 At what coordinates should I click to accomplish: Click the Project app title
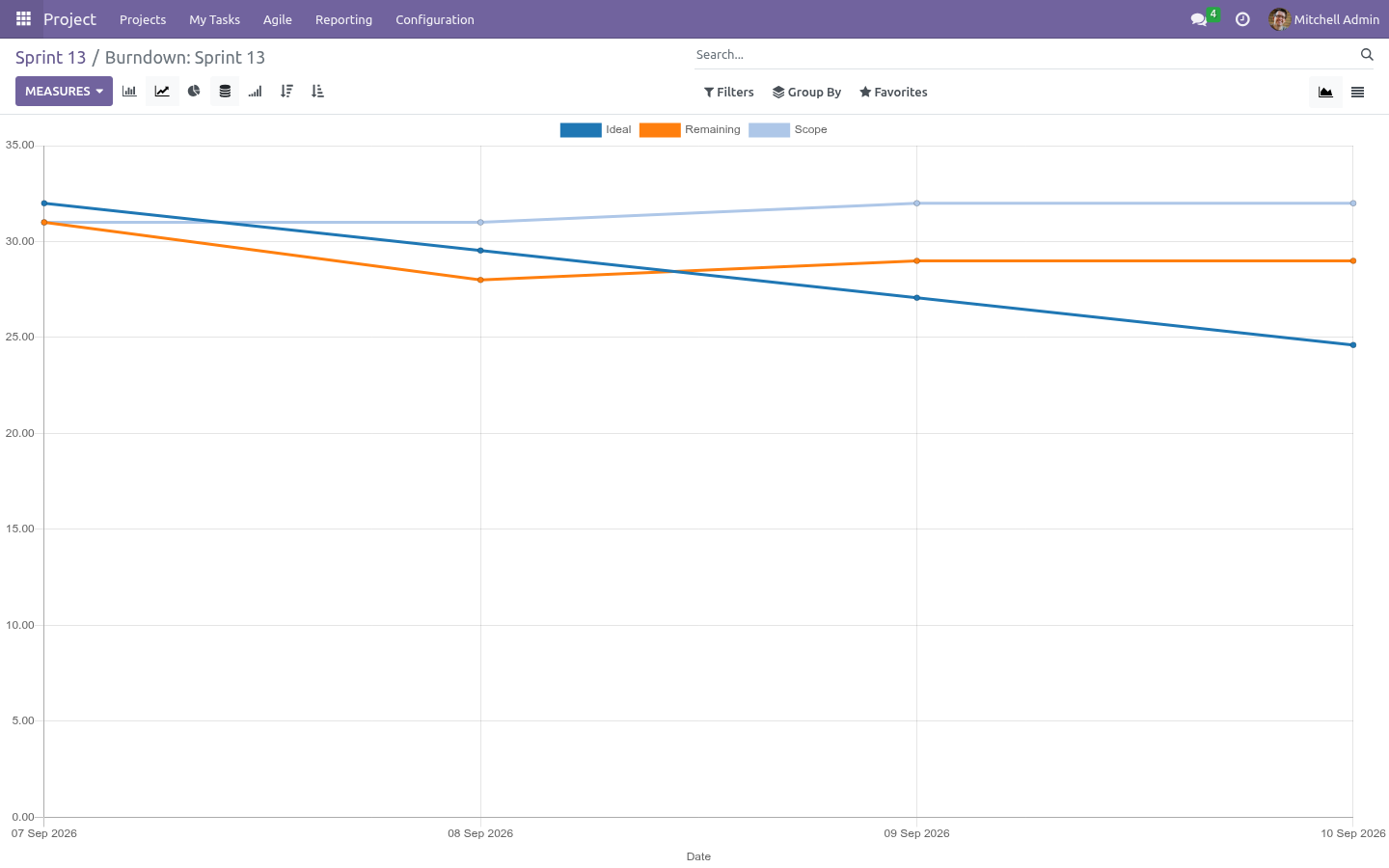click(x=69, y=19)
